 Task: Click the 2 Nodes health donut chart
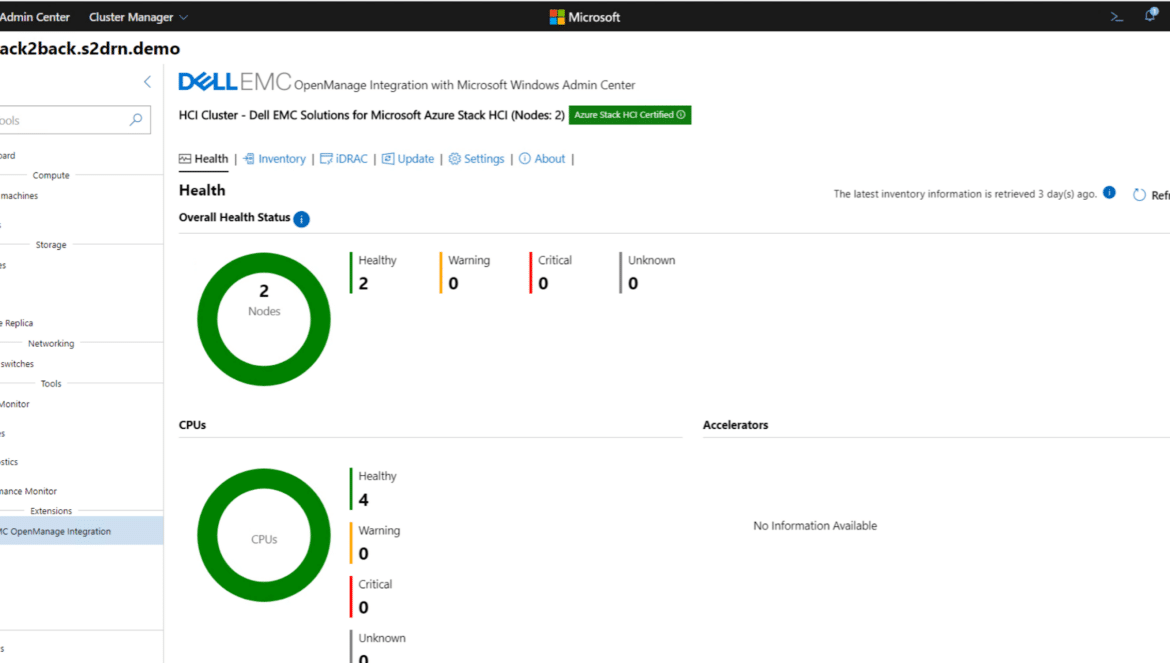[x=263, y=319]
